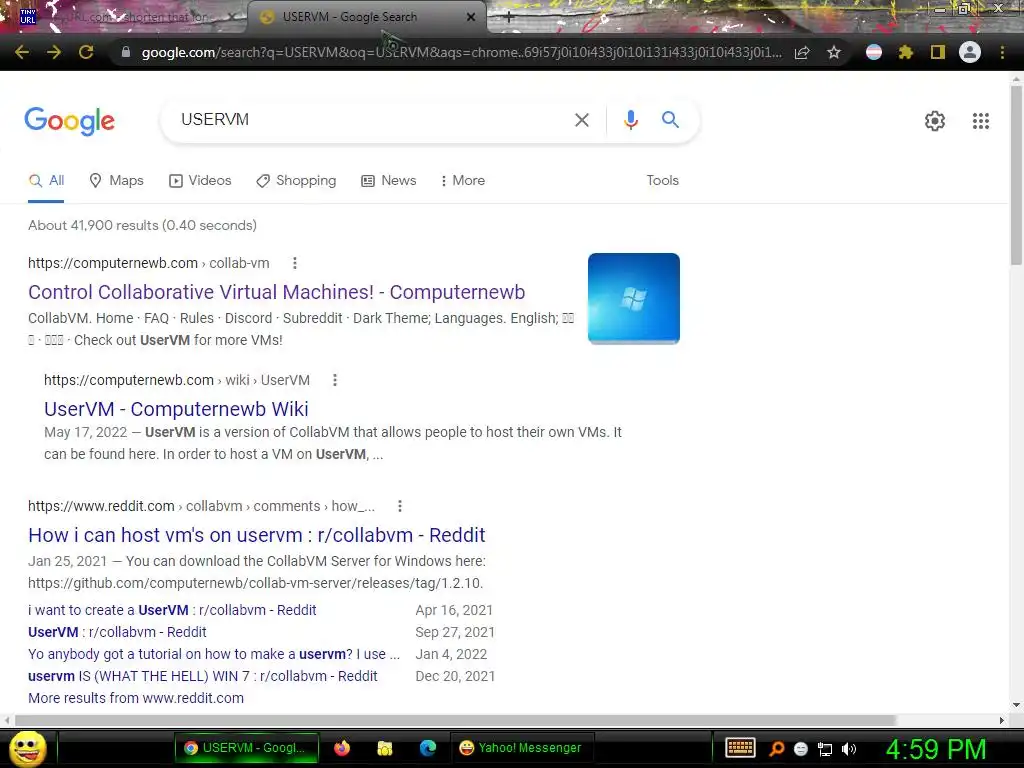Select the All results tab

click(46, 181)
